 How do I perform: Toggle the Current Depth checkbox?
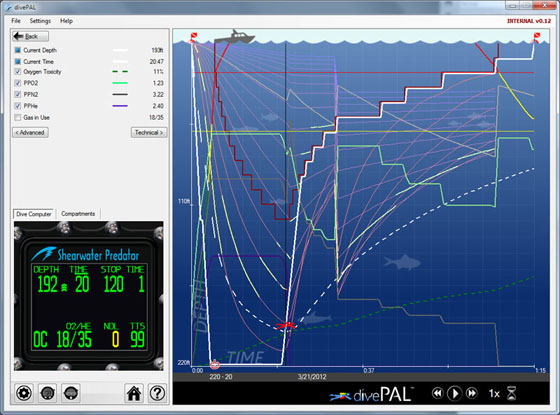point(18,50)
